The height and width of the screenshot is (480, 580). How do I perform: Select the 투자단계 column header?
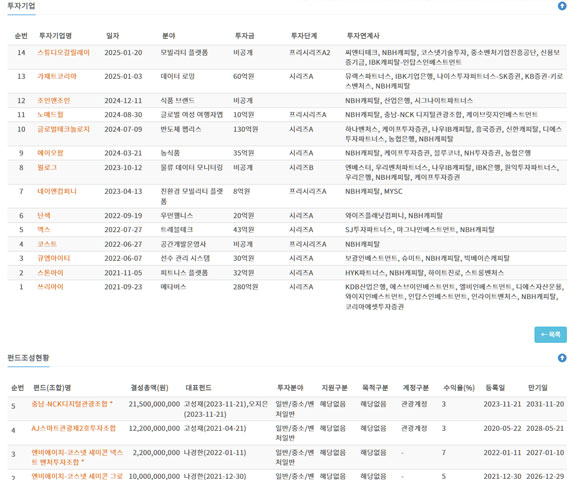[304, 36]
